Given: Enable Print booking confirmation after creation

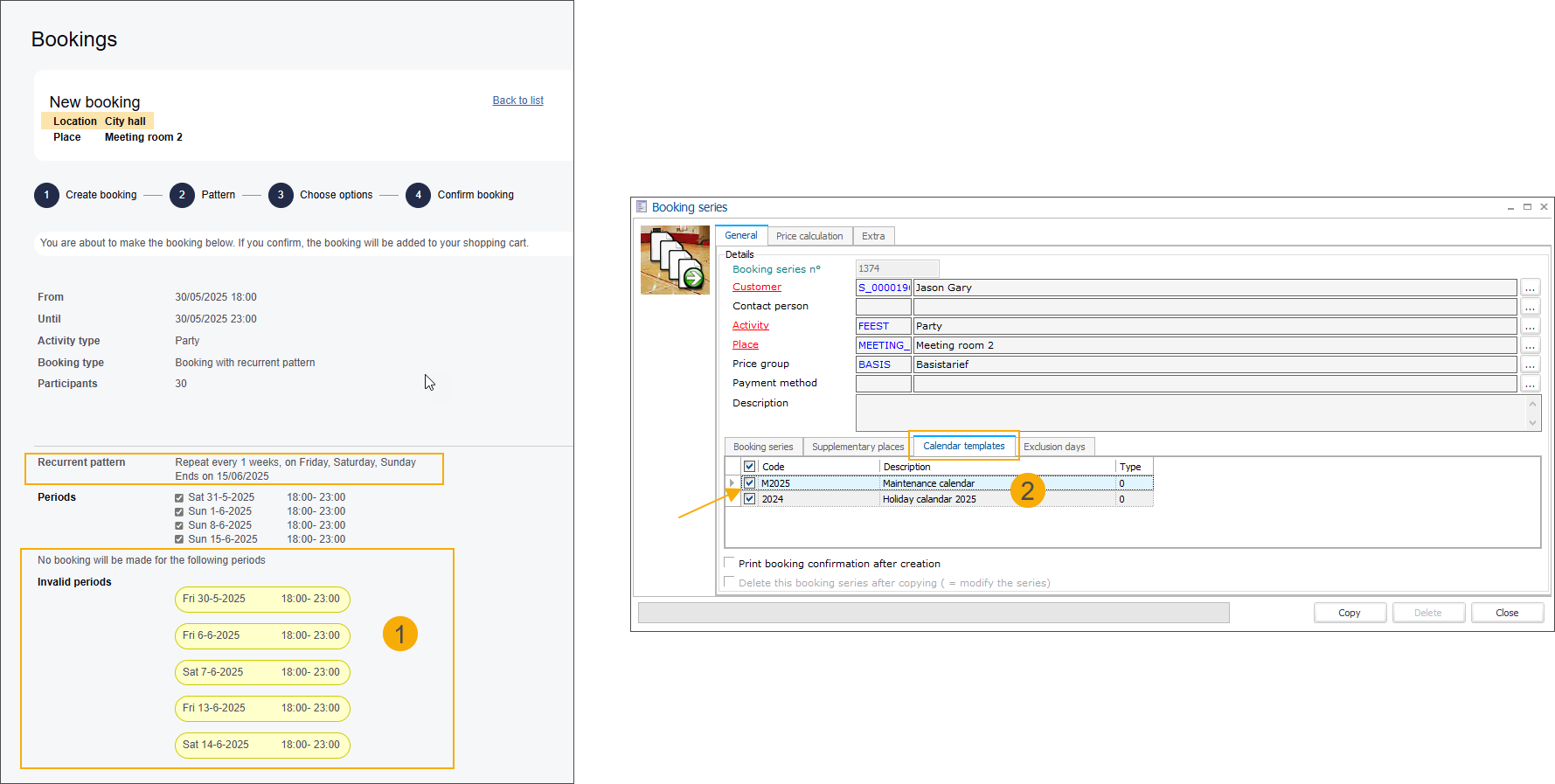Looking at the screenshot, I should coord(730,564).
